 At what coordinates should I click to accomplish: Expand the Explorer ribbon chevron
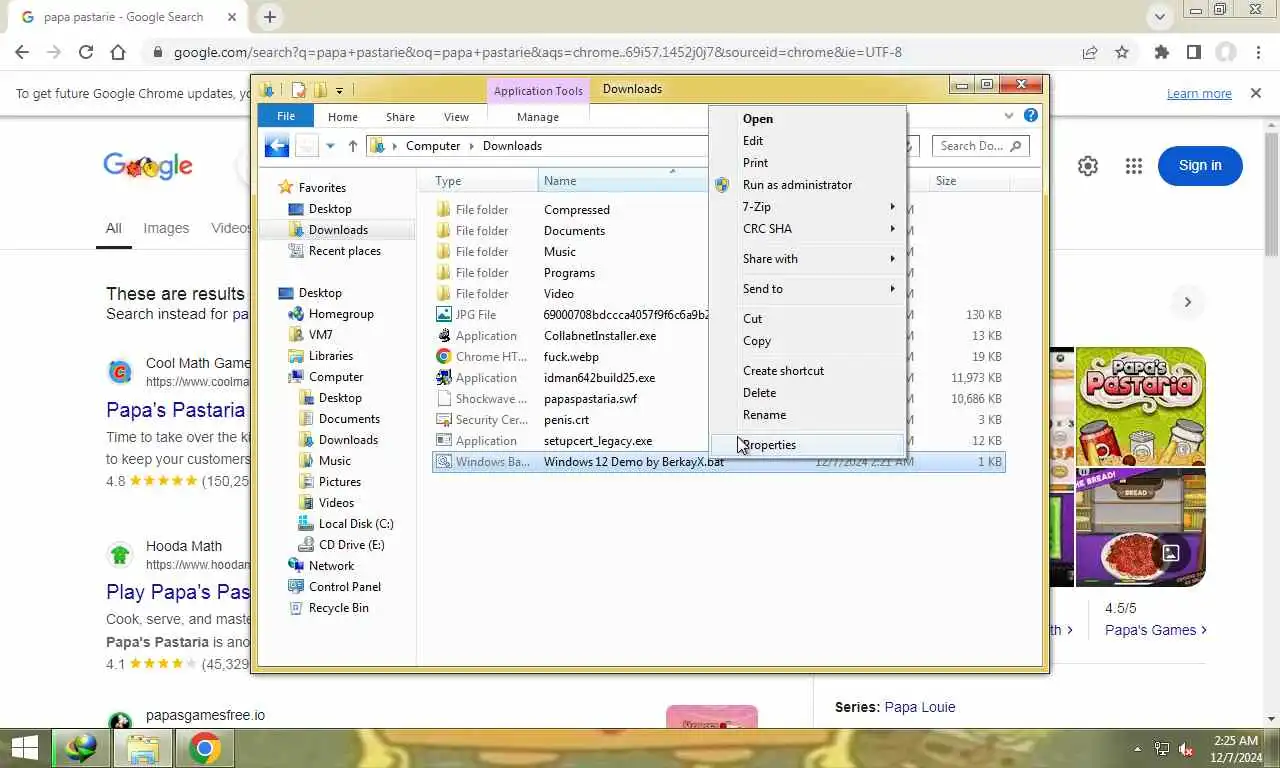click(x=1009, y=116)
